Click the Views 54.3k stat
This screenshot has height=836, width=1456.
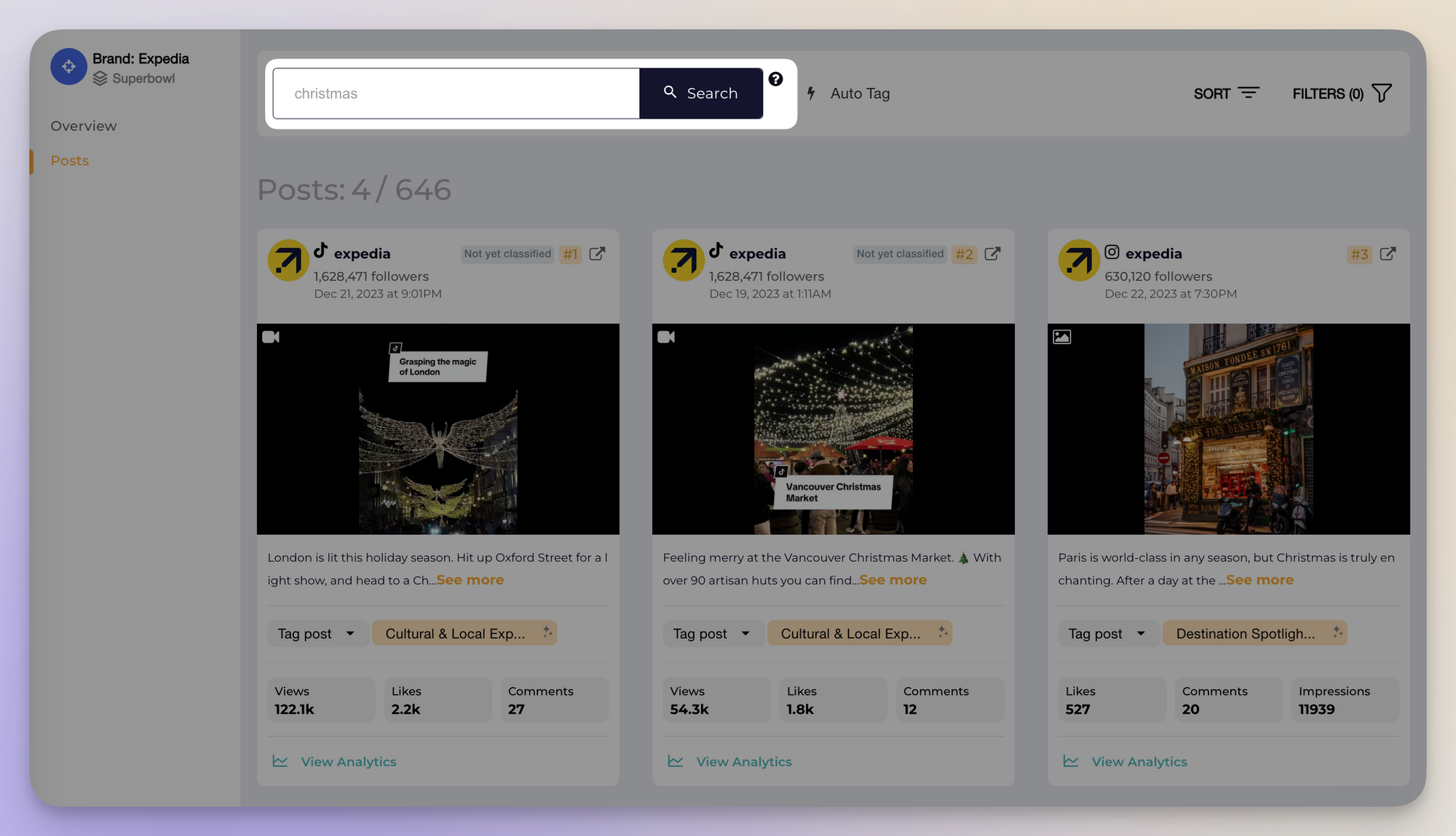716,700
